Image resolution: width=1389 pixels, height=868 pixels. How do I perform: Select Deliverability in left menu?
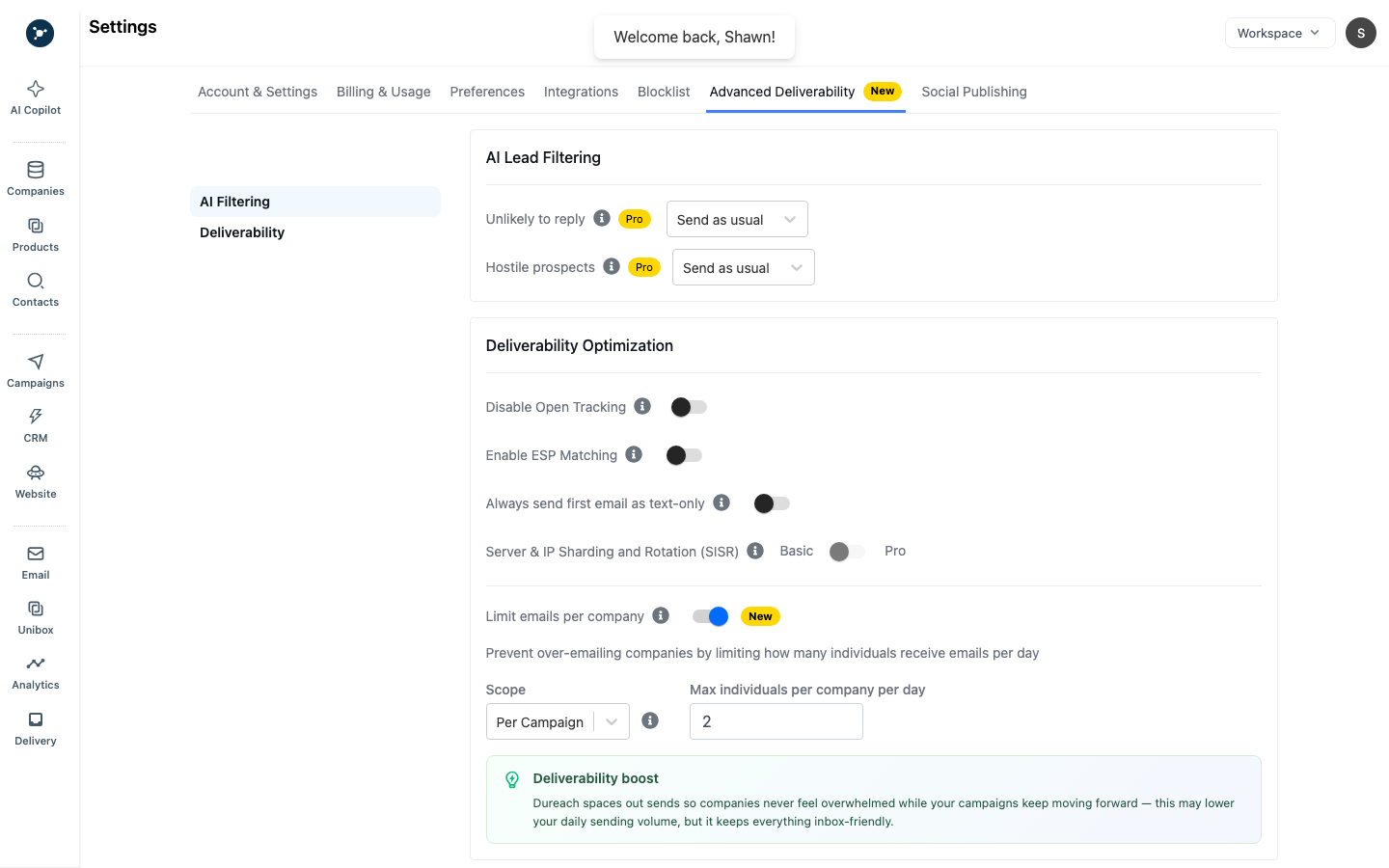pyautogui.click(x=315, y=232)
